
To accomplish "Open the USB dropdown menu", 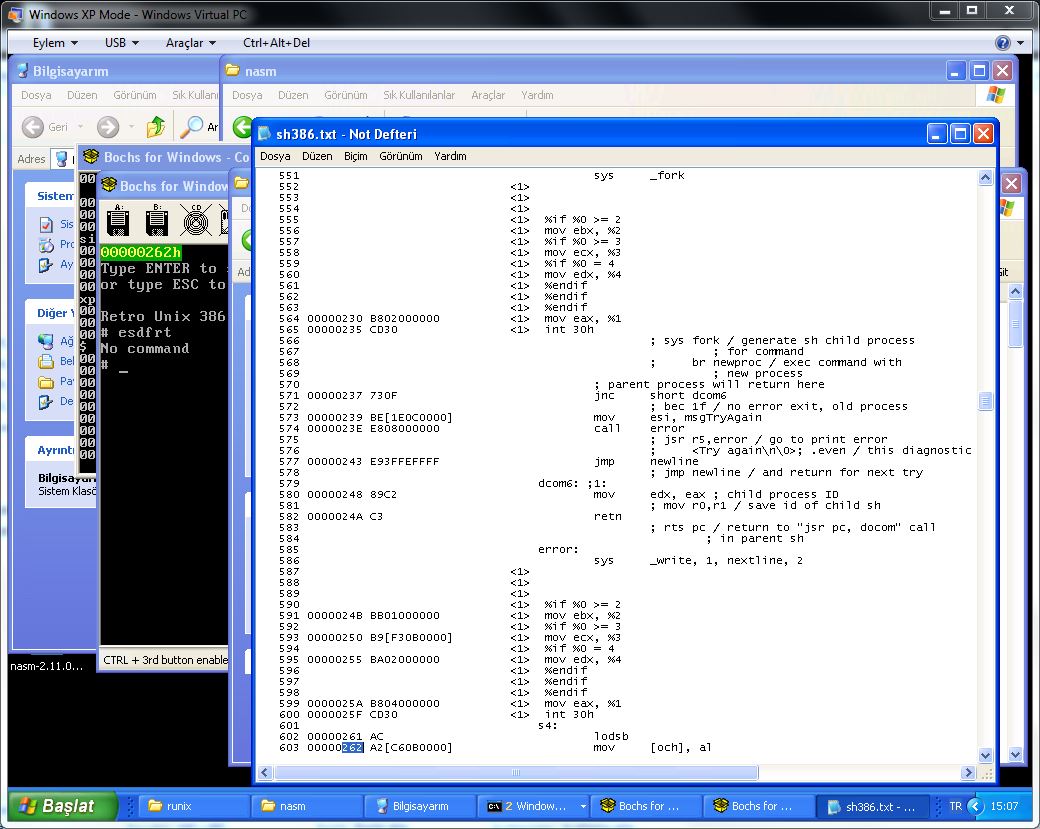I will point(121,43).
